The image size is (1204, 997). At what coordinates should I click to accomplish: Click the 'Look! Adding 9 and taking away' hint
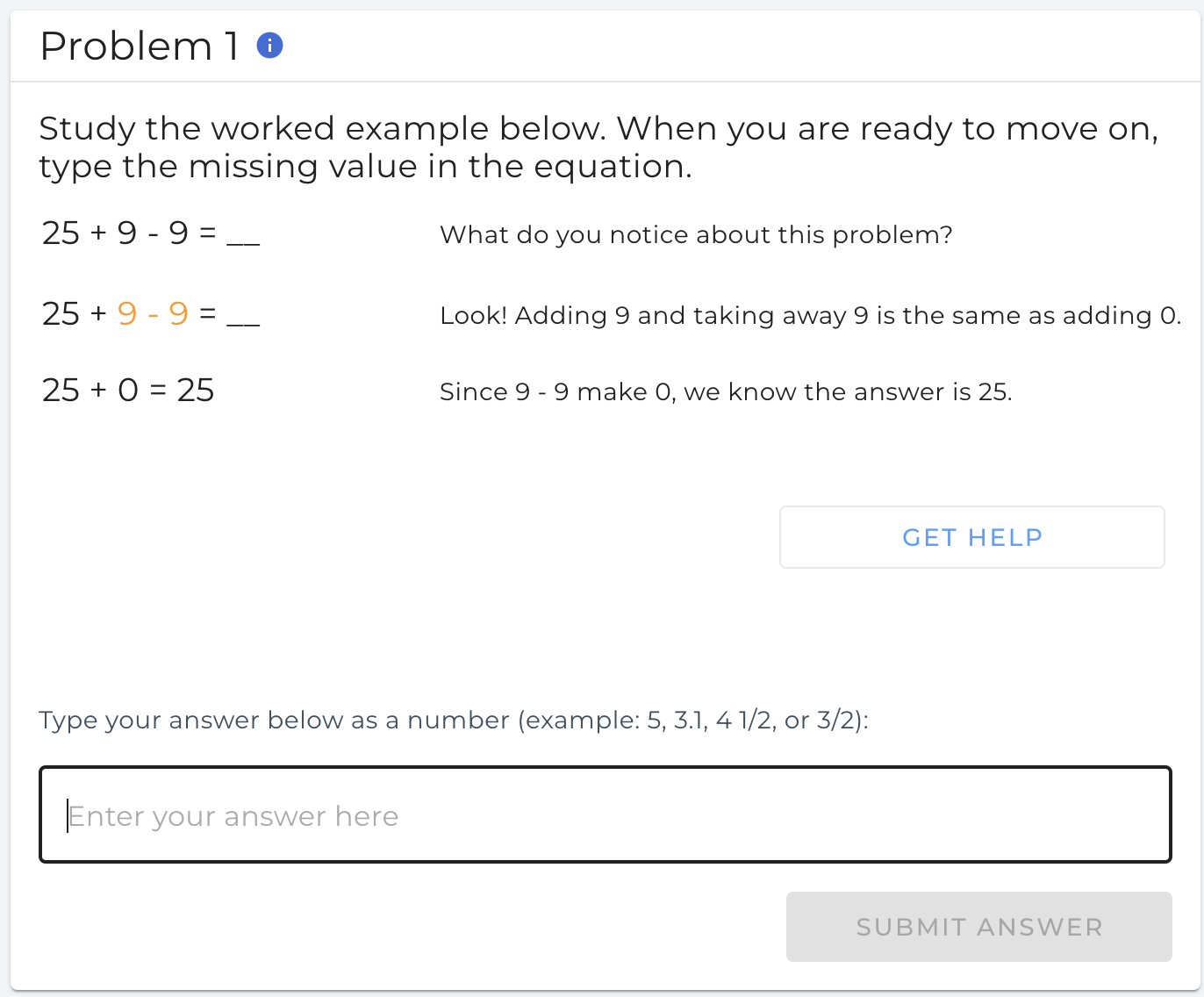point(811,315)
